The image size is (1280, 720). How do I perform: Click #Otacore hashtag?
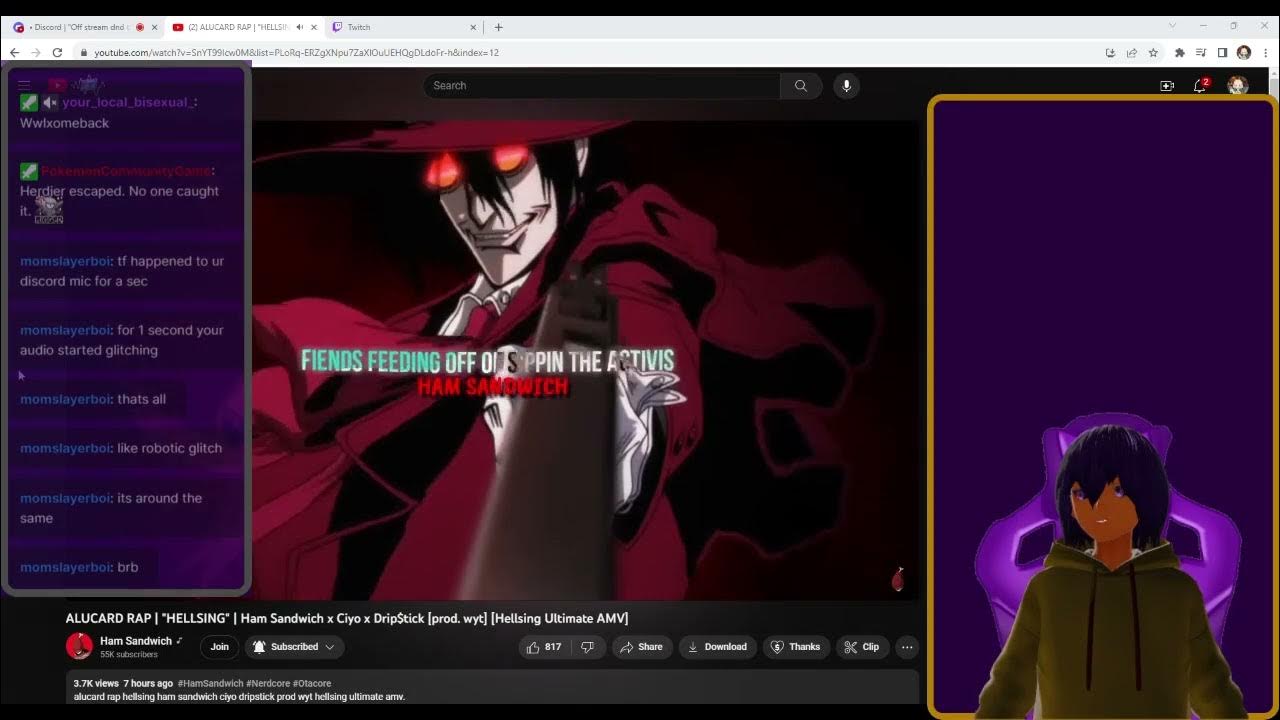point(312,684)
